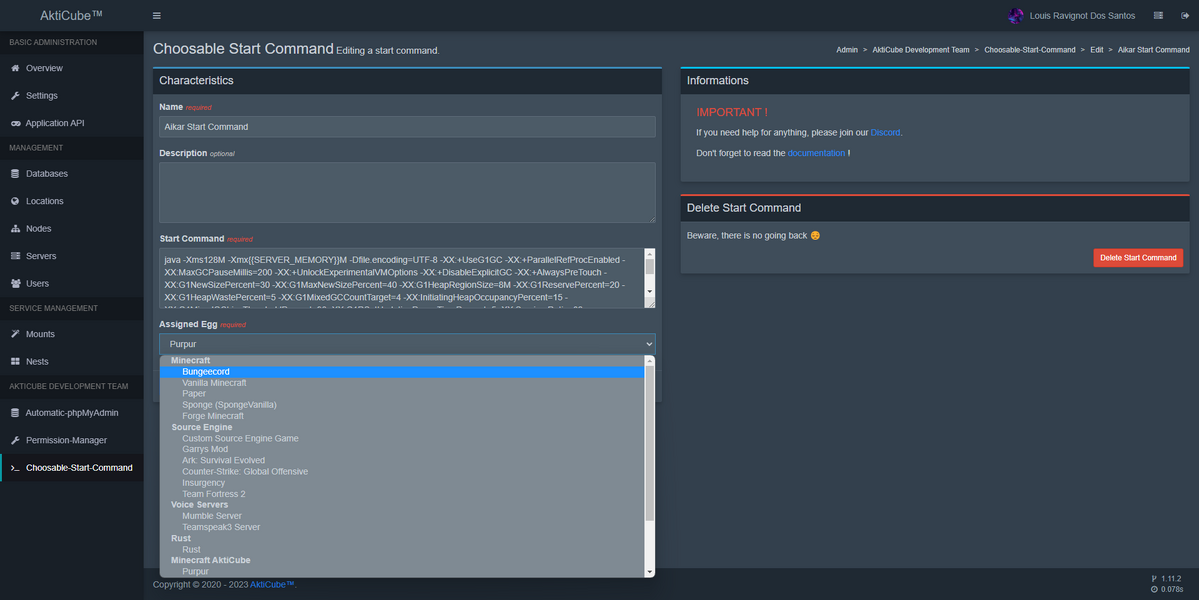Click the AktiCube logo title
This screenshot has width=1199, height=600.
pos(71,15)
